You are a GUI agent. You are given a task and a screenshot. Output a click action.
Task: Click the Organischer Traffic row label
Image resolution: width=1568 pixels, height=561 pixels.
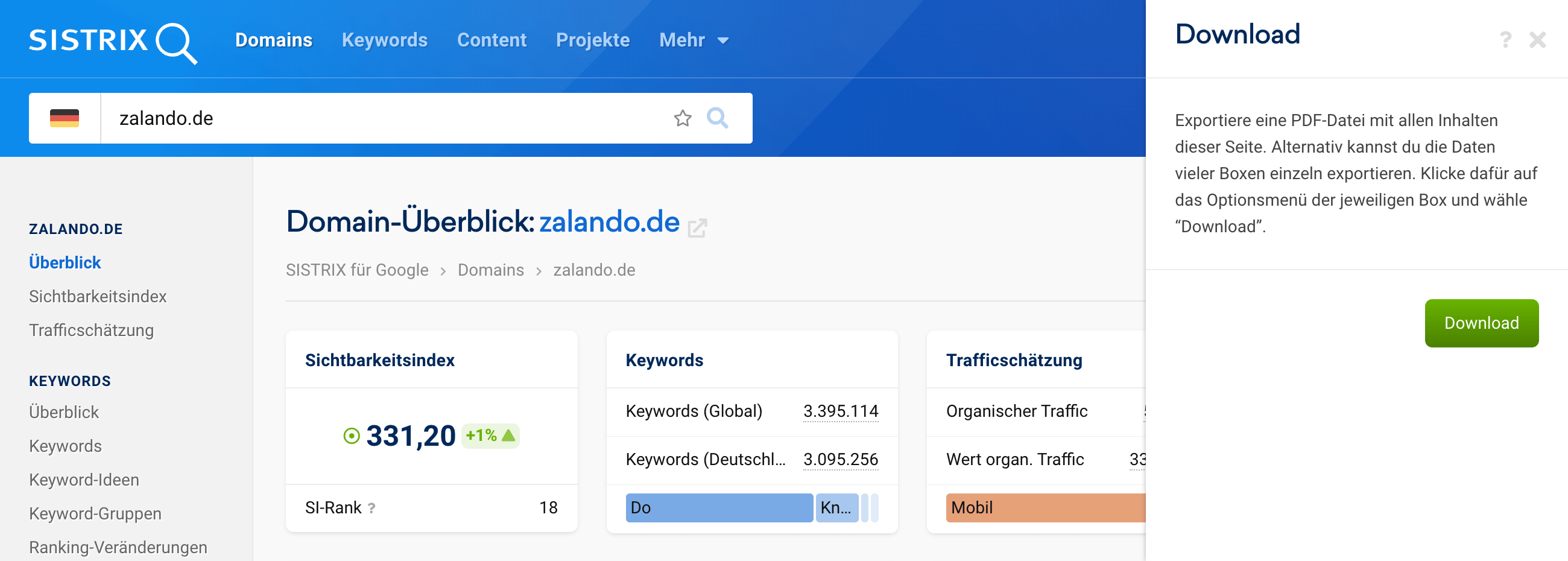[1017, 412]
